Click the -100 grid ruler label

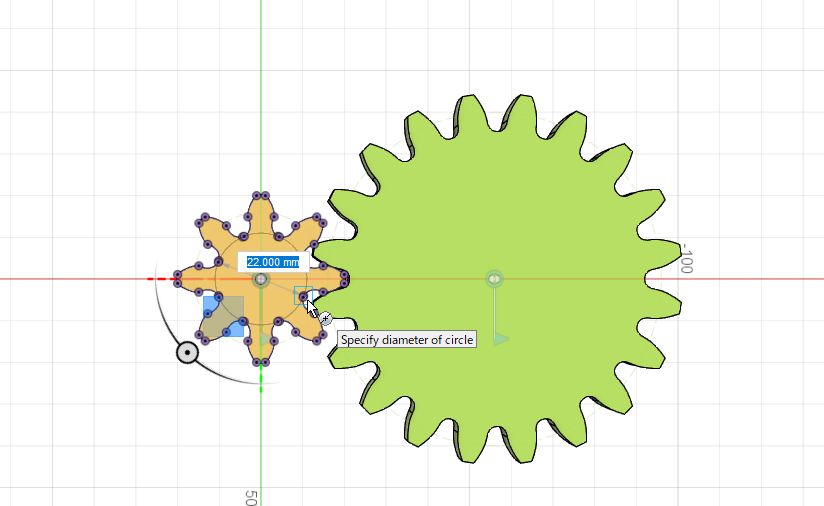[x=686, y=258]
